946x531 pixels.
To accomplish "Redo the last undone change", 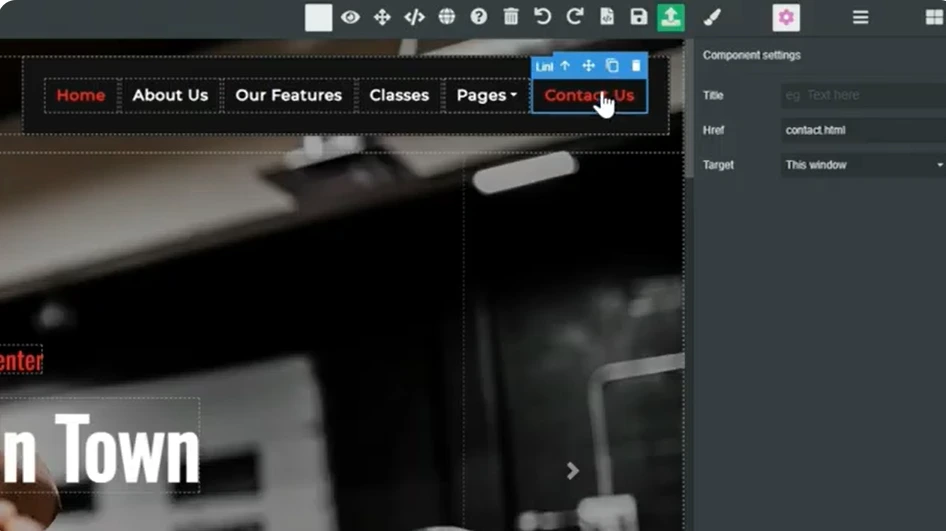I will click(574, 17).
